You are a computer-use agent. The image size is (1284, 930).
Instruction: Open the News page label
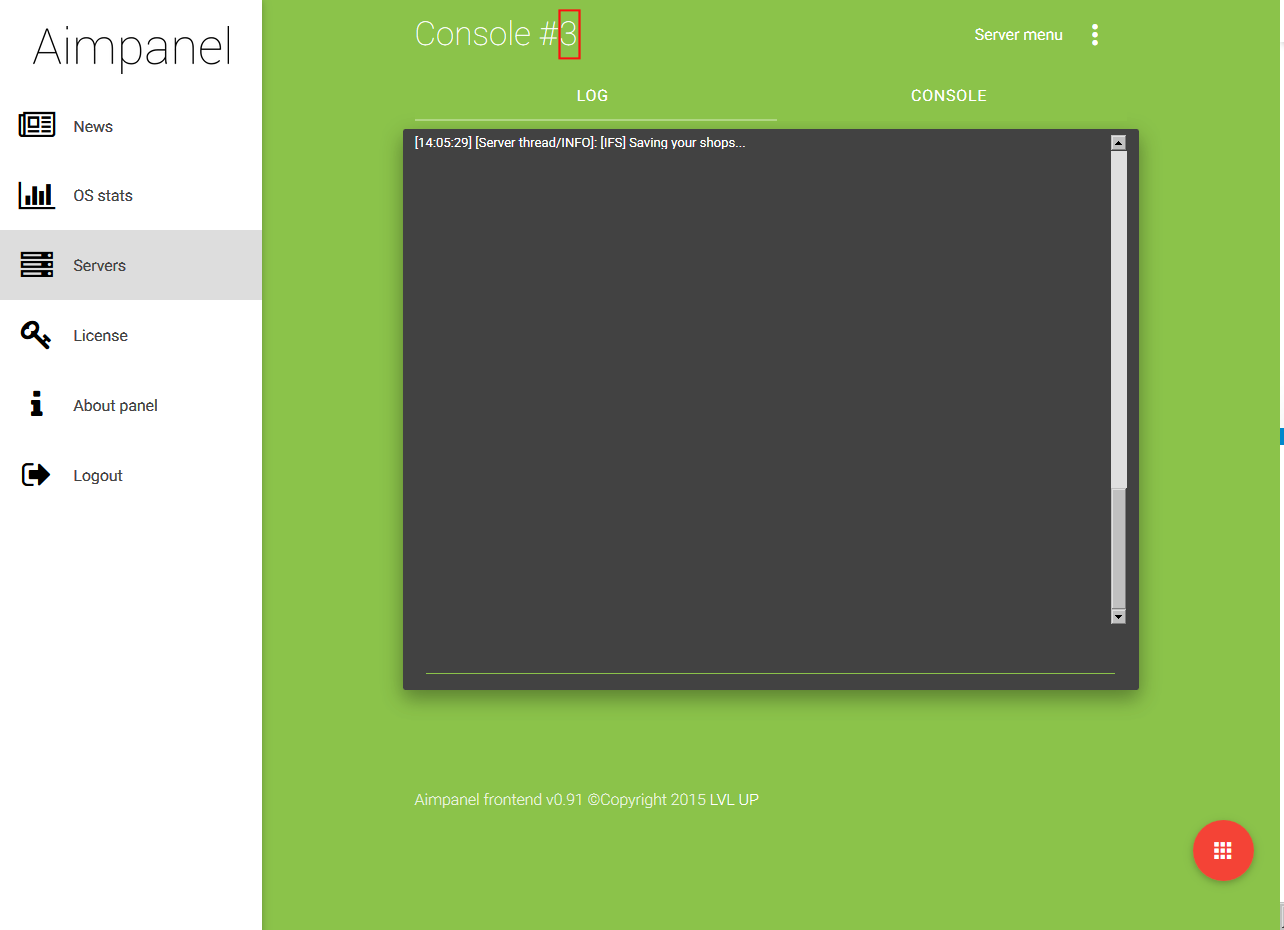(x=93, y=127)
